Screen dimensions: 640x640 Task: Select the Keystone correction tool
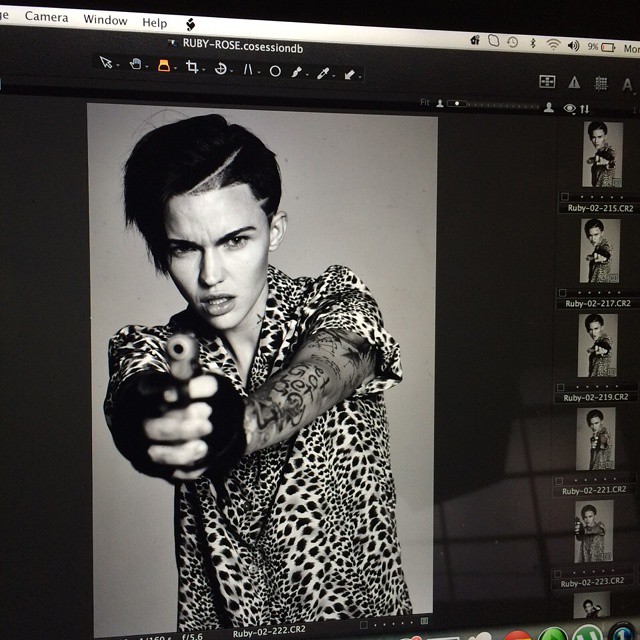click(x=249, y=70)
